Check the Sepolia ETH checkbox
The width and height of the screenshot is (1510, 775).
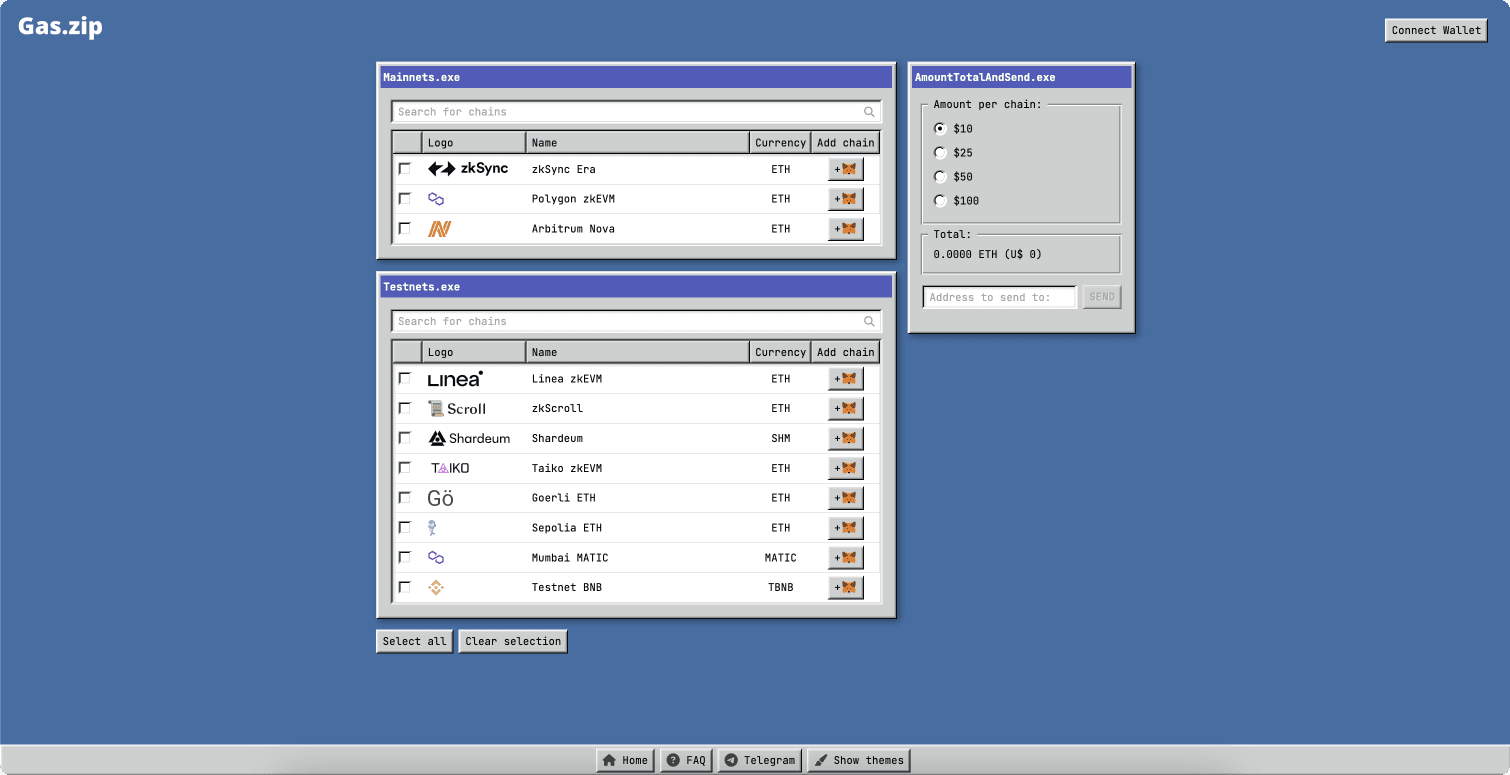tap(405, 527)
